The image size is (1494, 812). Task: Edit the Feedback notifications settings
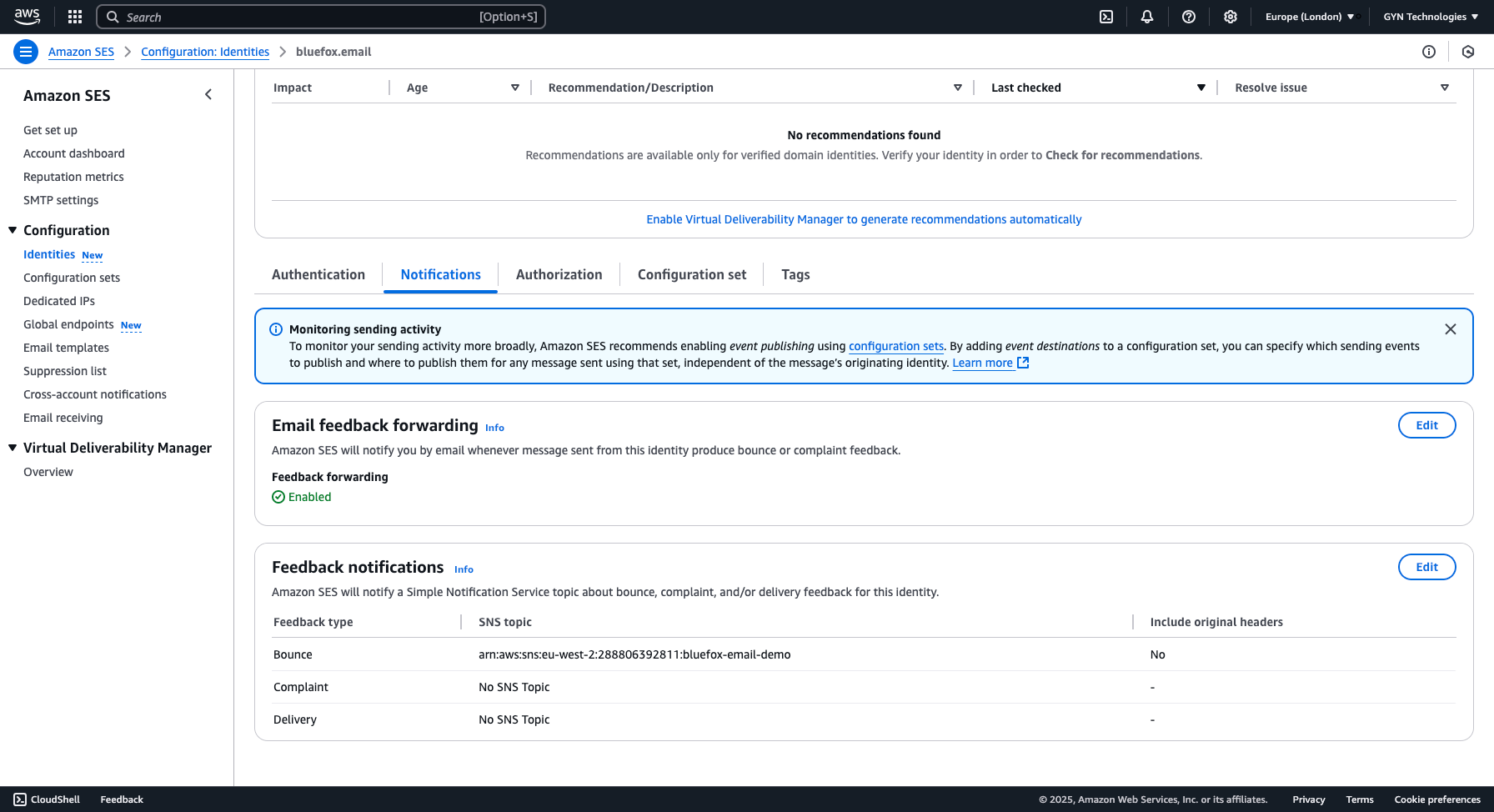1426,567
